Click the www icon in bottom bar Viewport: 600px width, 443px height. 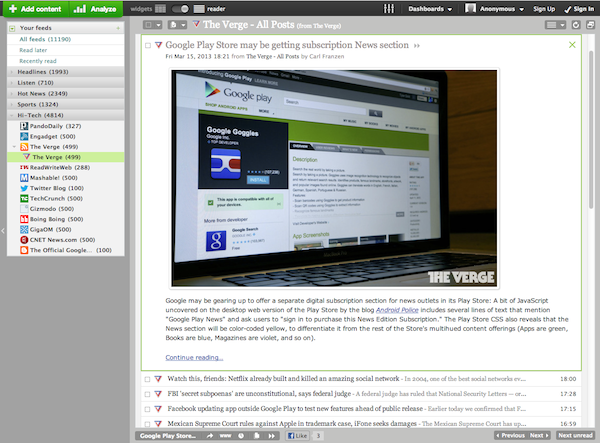[225, 436]
